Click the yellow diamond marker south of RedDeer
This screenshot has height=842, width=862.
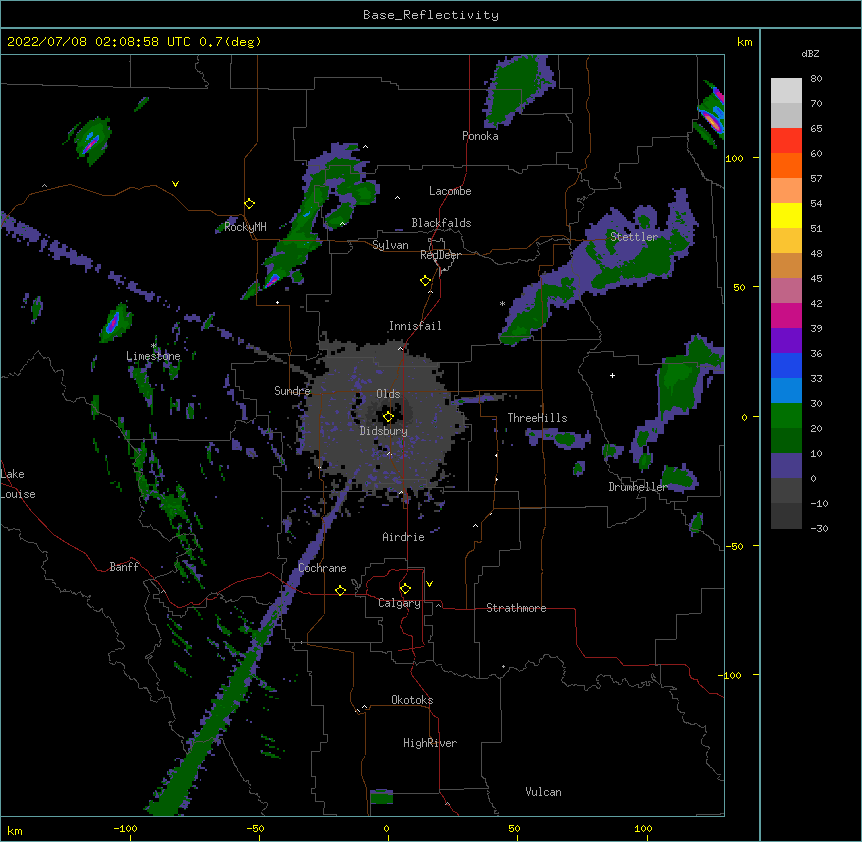[x=426, y=281]
